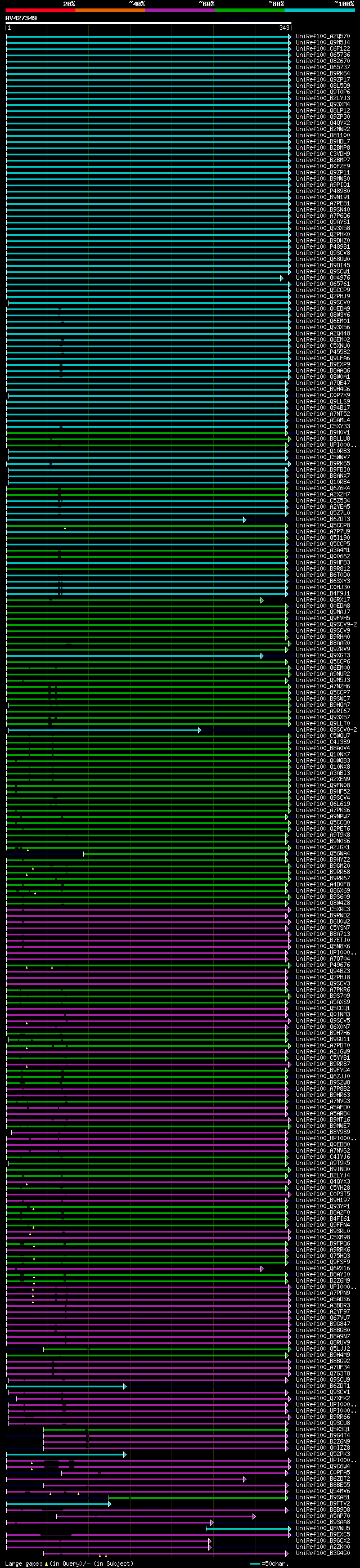Select hit label UniRef100_Q6L619
Viewport: 360px width, 1568px height.
point(322,804)
